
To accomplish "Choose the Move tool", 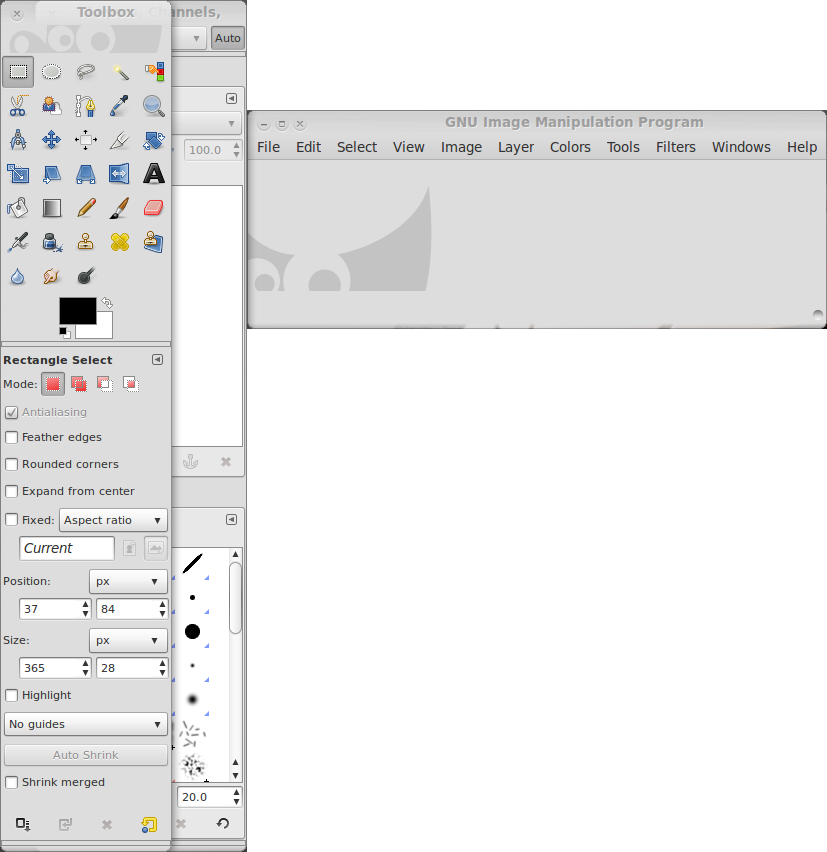I will 52,140.
